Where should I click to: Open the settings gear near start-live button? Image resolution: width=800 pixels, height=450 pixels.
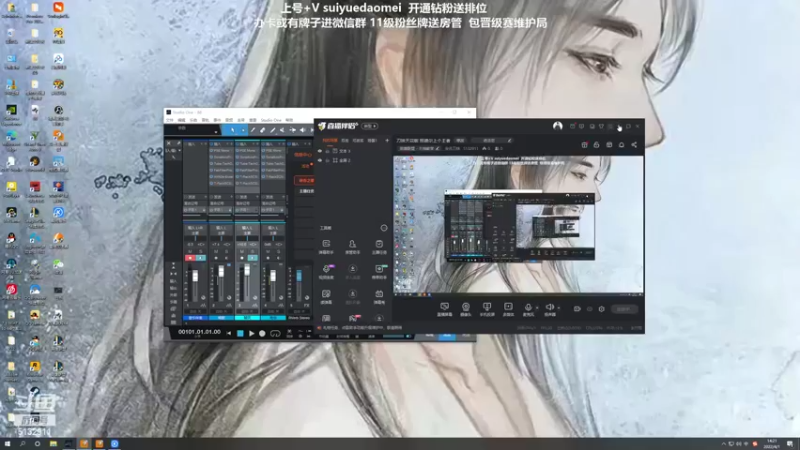click(x=602, y=309)
